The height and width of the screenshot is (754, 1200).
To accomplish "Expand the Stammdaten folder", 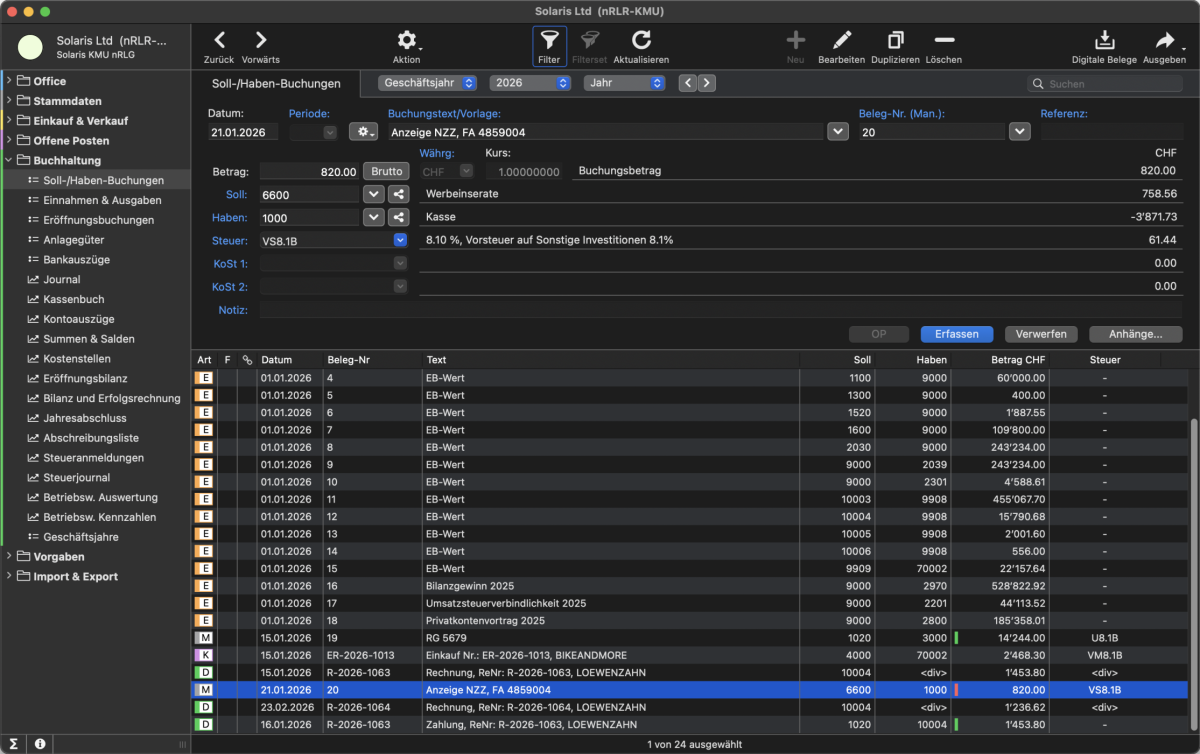I will click(10, 101).
